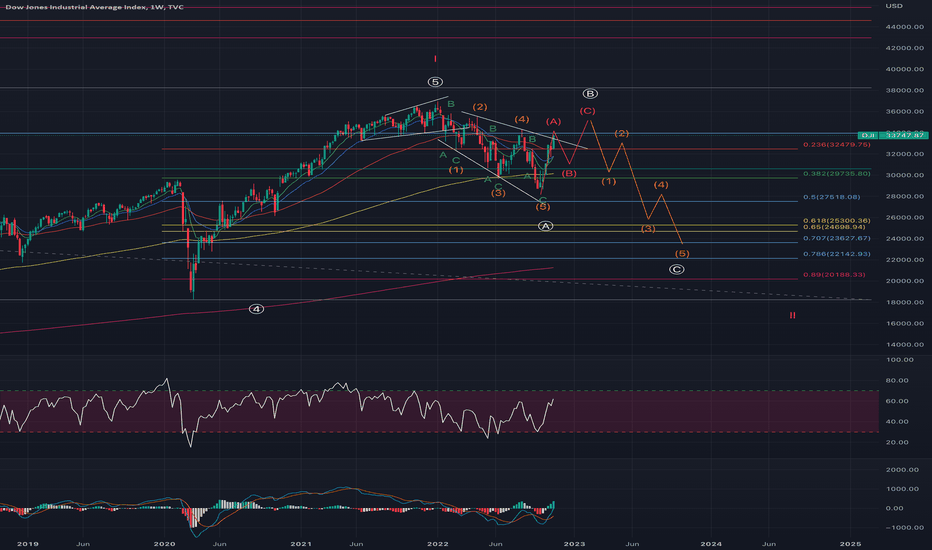
Task: Select the 0.618(25300.36) Fibonacci level label
Action: click(x=836, y=221)
